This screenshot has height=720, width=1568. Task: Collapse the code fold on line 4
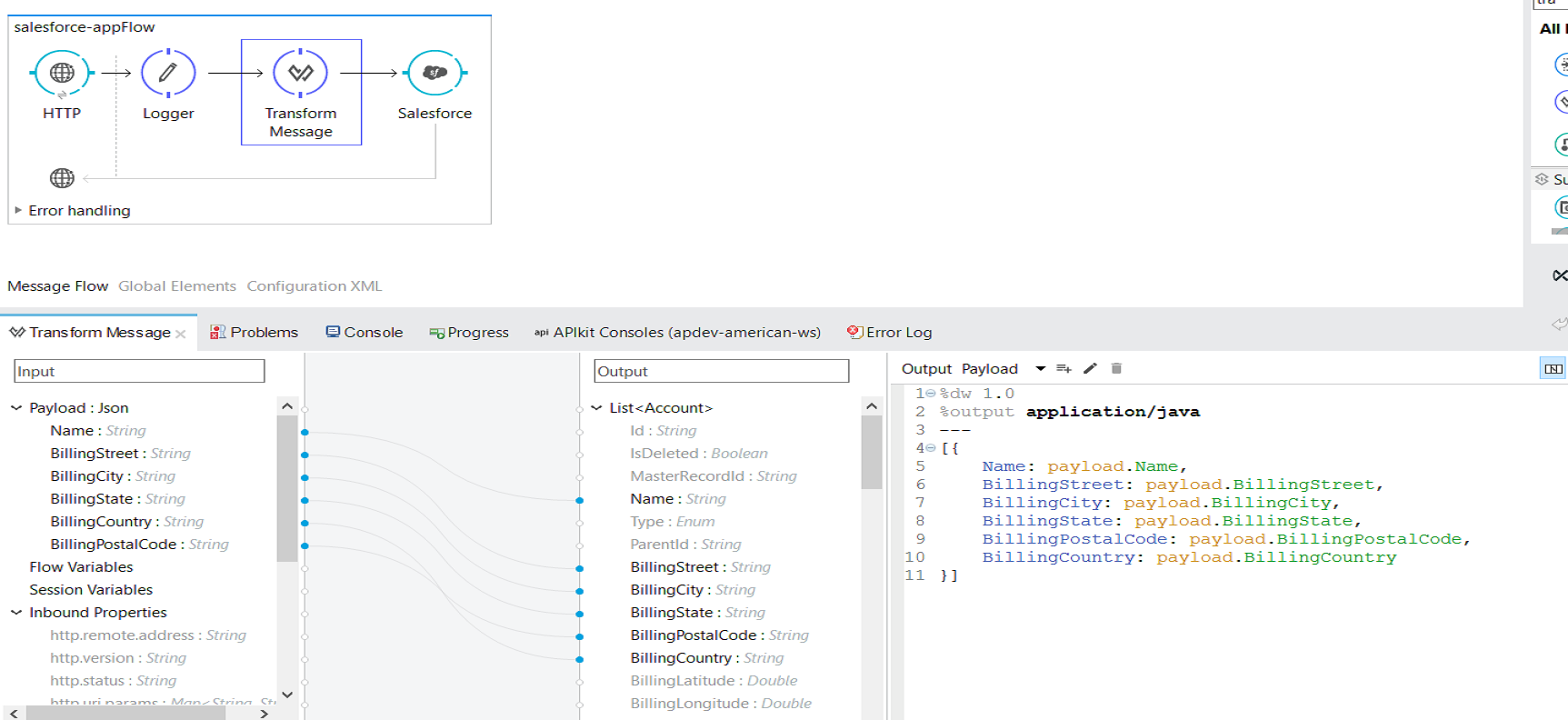click(931, 448)
